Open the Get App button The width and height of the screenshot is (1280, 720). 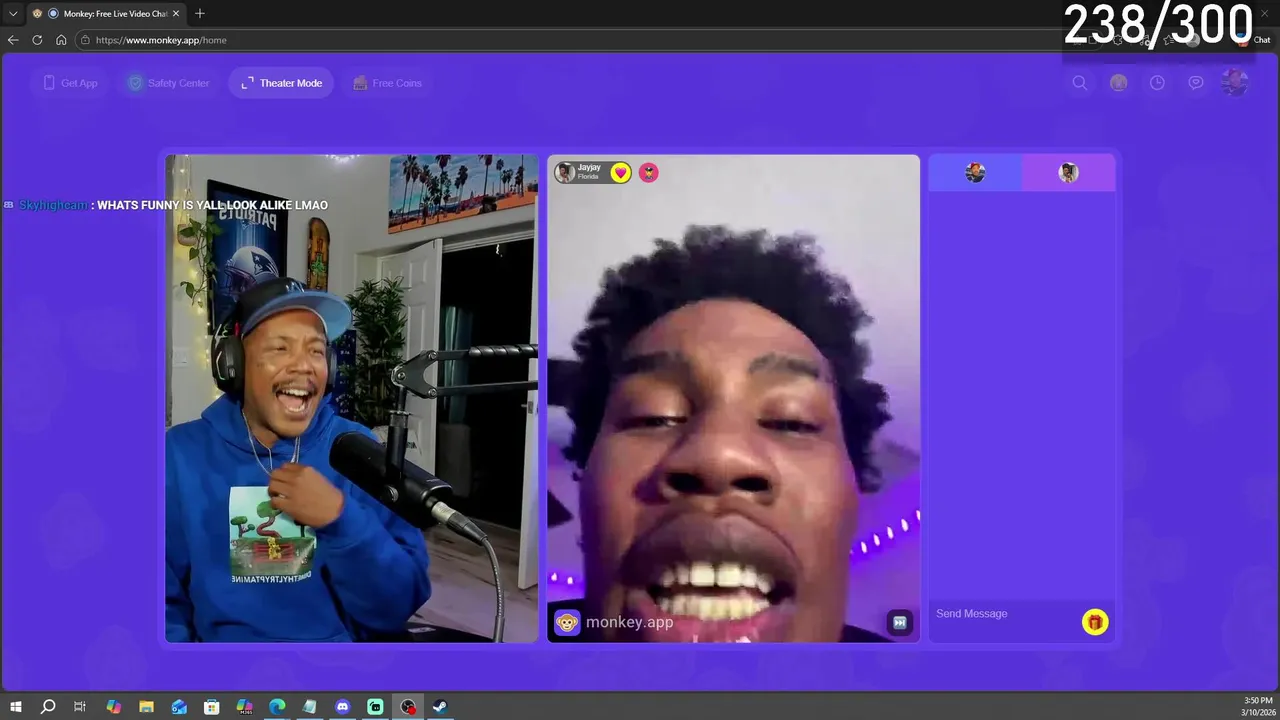pos(70,83)
